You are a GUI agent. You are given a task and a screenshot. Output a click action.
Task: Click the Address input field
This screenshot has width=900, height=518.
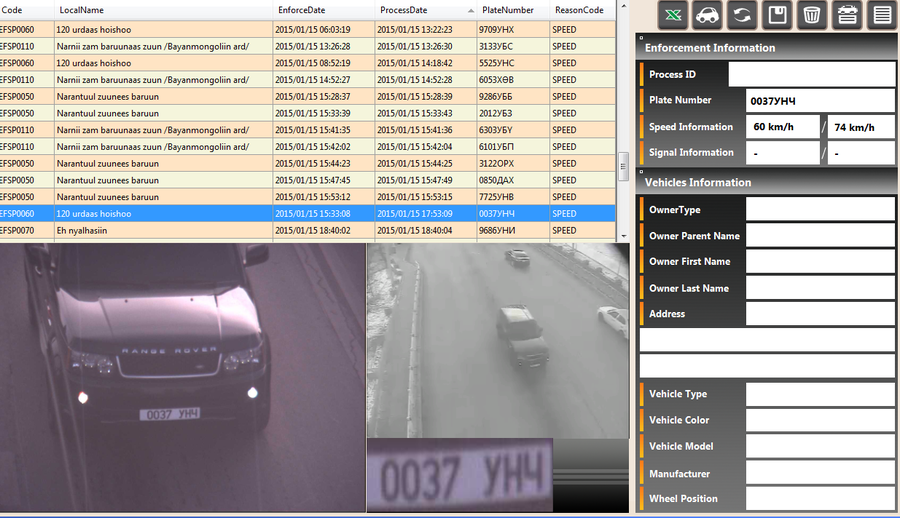(820, 314)
